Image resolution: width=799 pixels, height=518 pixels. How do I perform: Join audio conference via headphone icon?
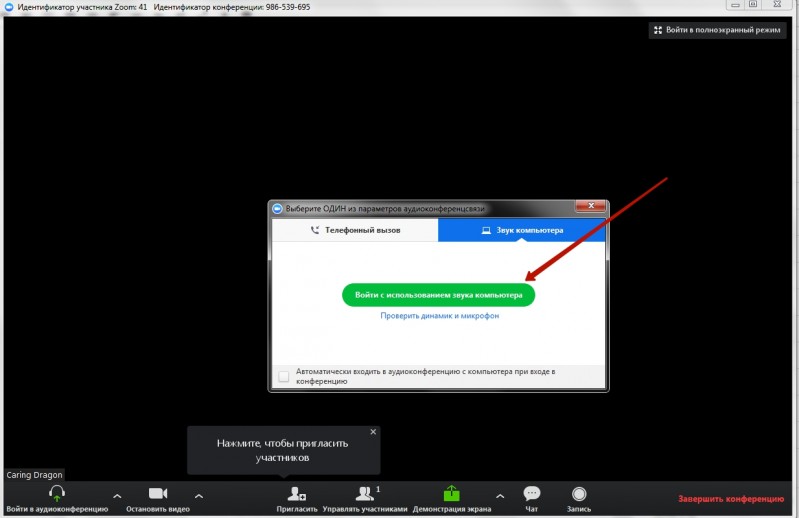point(57,493)
